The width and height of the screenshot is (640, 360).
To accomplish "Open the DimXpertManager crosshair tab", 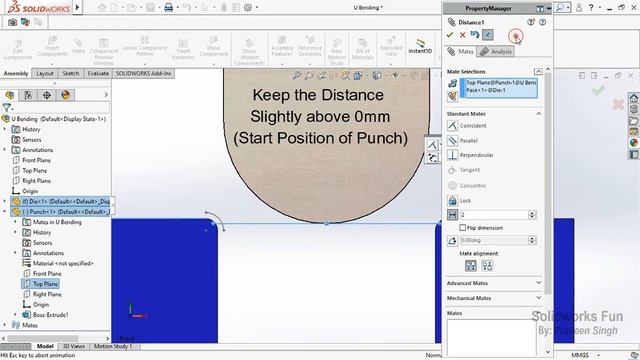I will (x=47, y=95).
